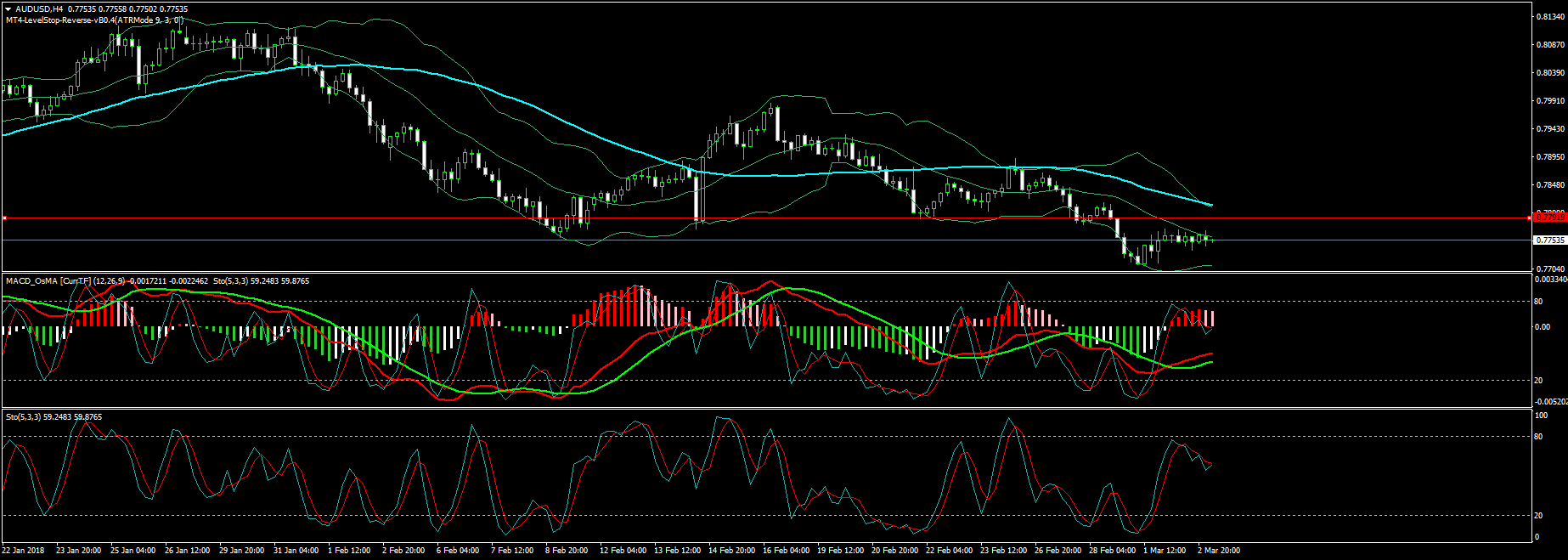1568x560 pixels.
Task: Select the red horizontal line's right handle
Action: [x=1530, y=218]
